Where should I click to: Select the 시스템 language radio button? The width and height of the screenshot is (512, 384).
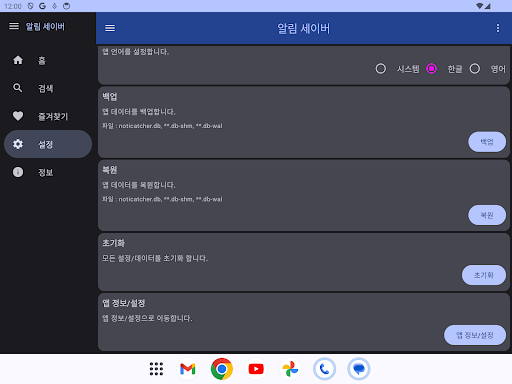point(381,69)
